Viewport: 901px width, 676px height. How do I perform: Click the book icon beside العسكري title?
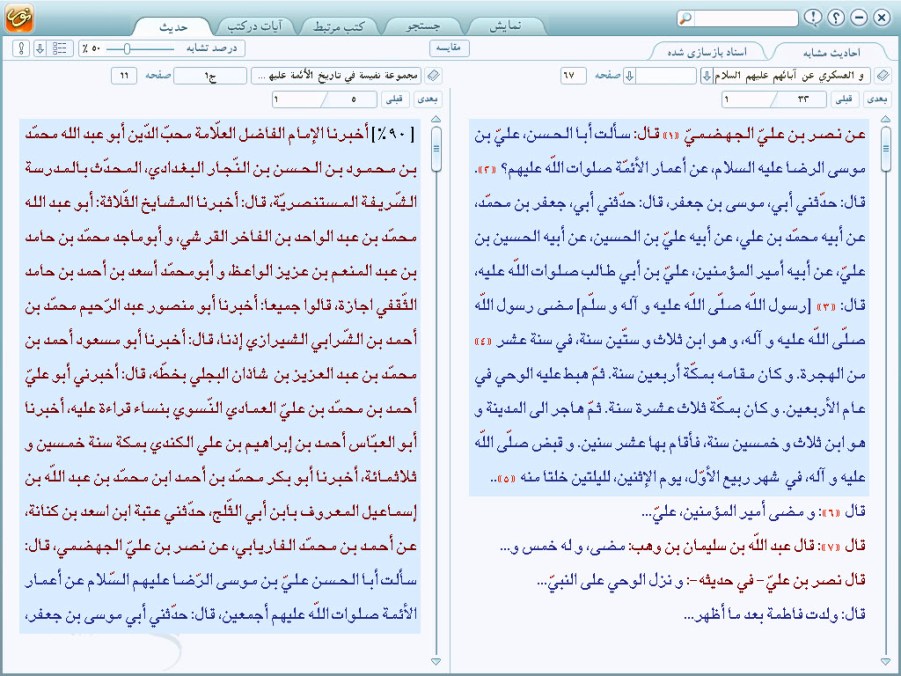pyautogui.click(x=883, y=75)
